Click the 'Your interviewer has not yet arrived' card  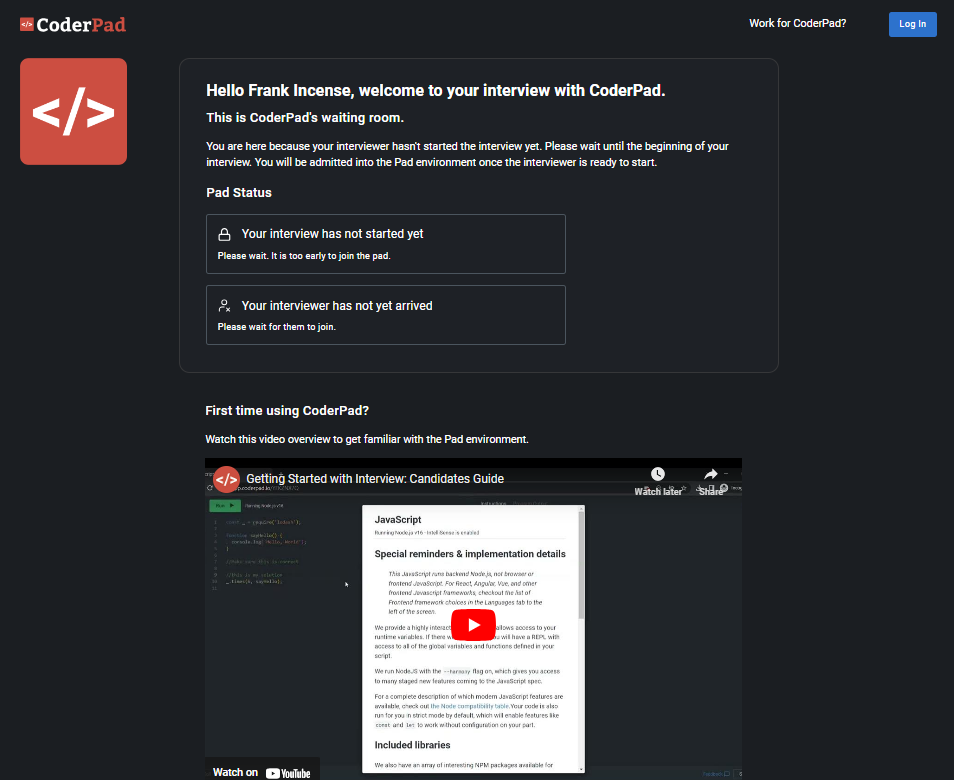[385, 314]
